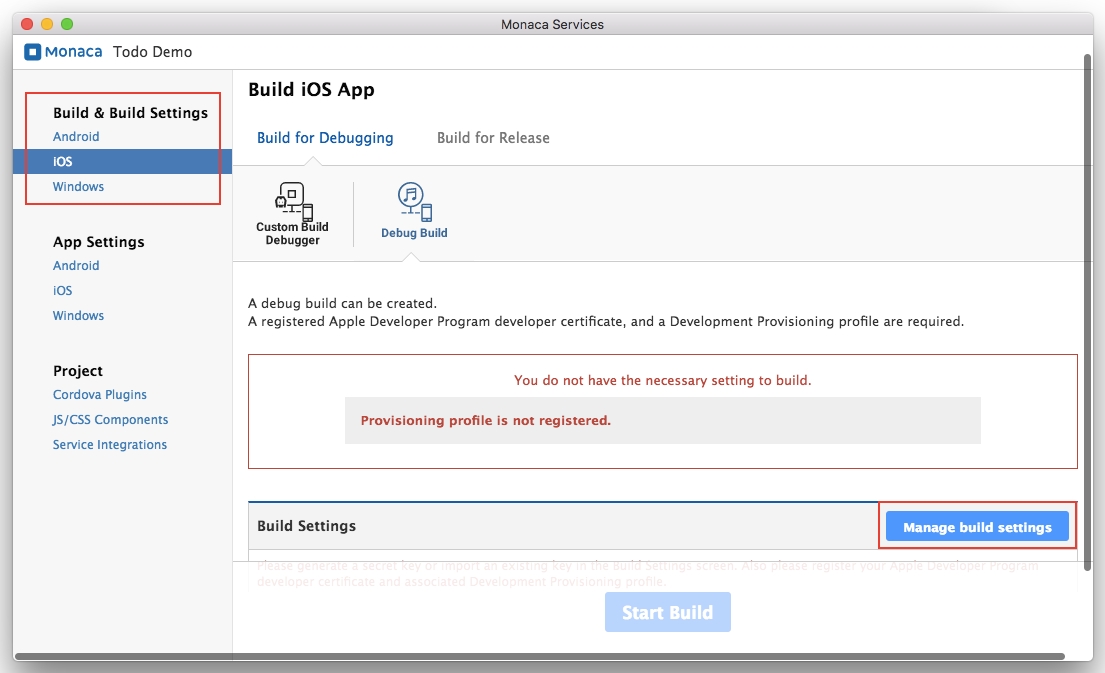Click the Build & Build Settings sidebar heading
This screenshot has width=1105, height=673.
(x=130, y=113)
